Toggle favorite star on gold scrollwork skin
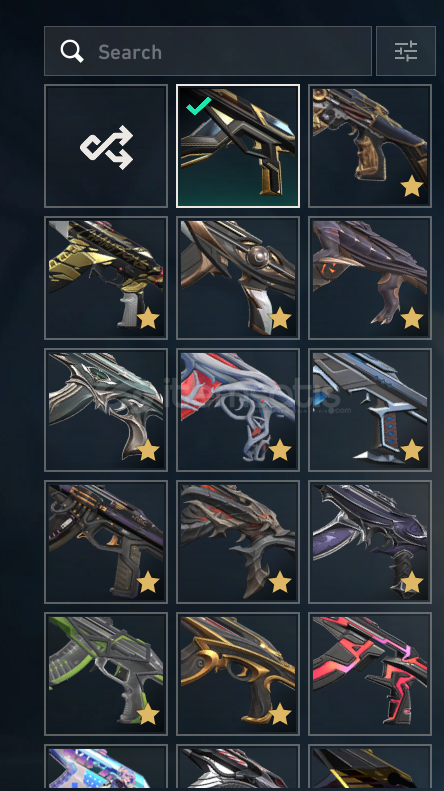This screenshot has height=791, width=444. click(x=280, y=714)
